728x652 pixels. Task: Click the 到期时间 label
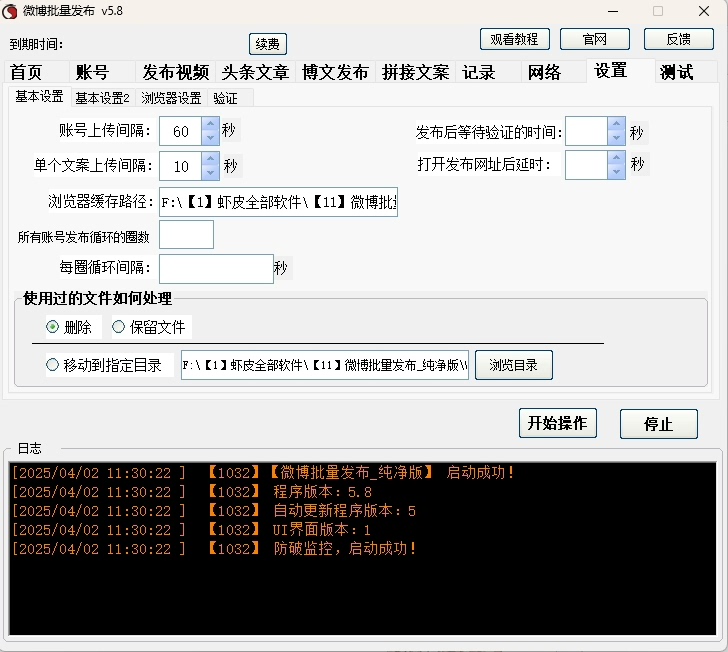36,45
